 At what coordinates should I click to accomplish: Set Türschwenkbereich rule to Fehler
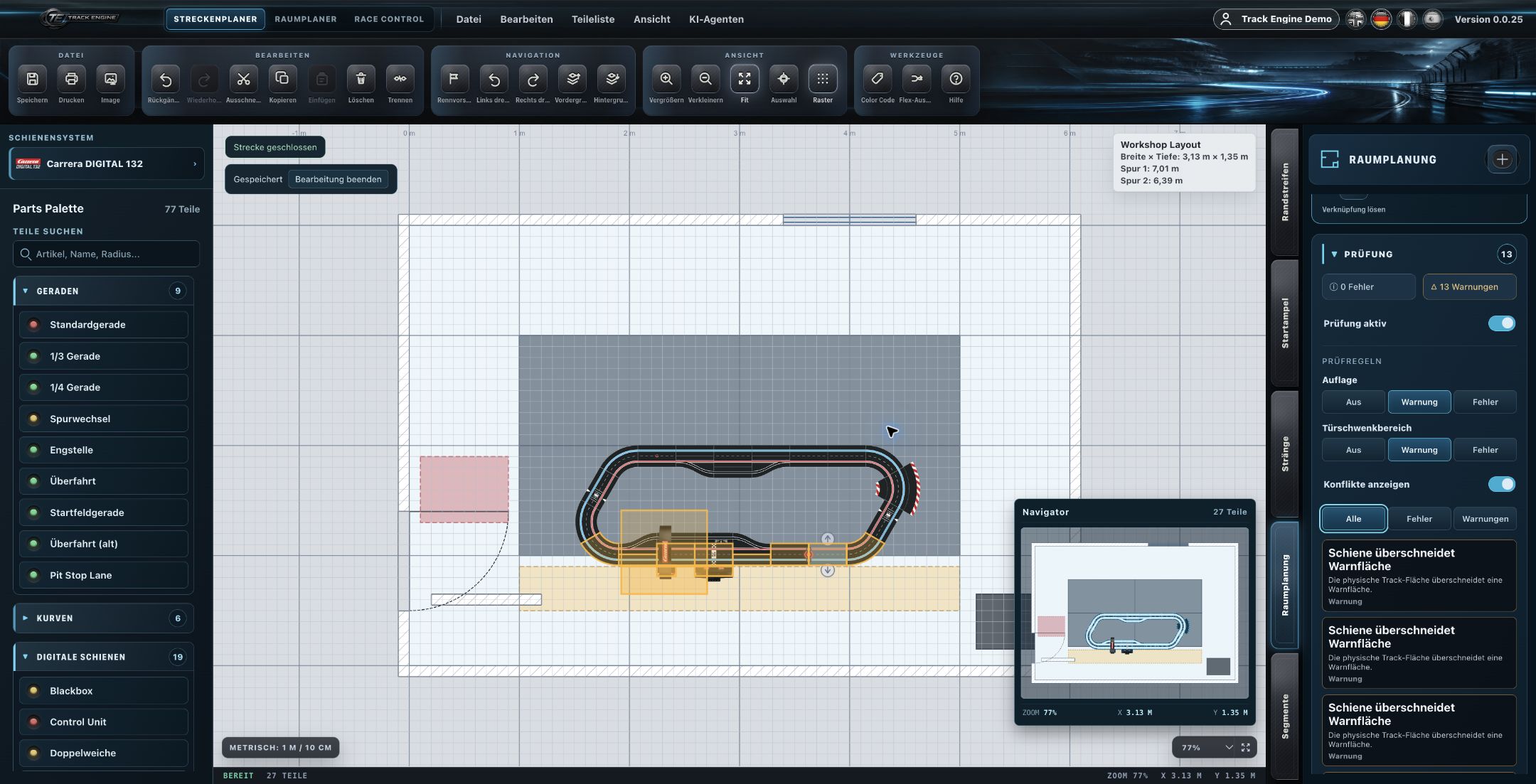point(1485,450)
